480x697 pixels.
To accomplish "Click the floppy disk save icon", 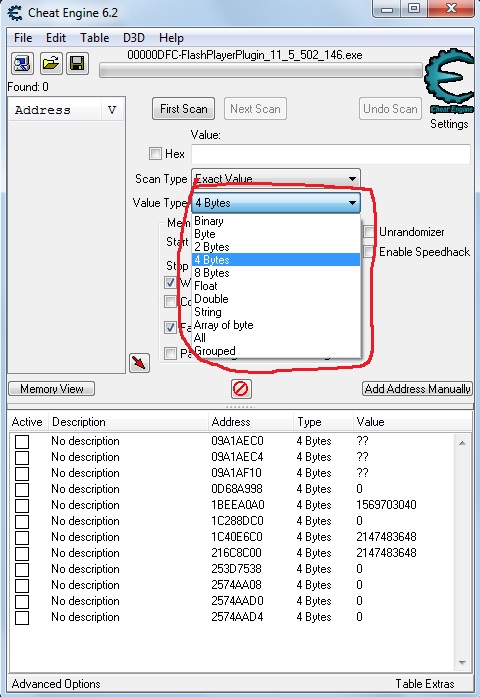I will [x=77, y=63].
